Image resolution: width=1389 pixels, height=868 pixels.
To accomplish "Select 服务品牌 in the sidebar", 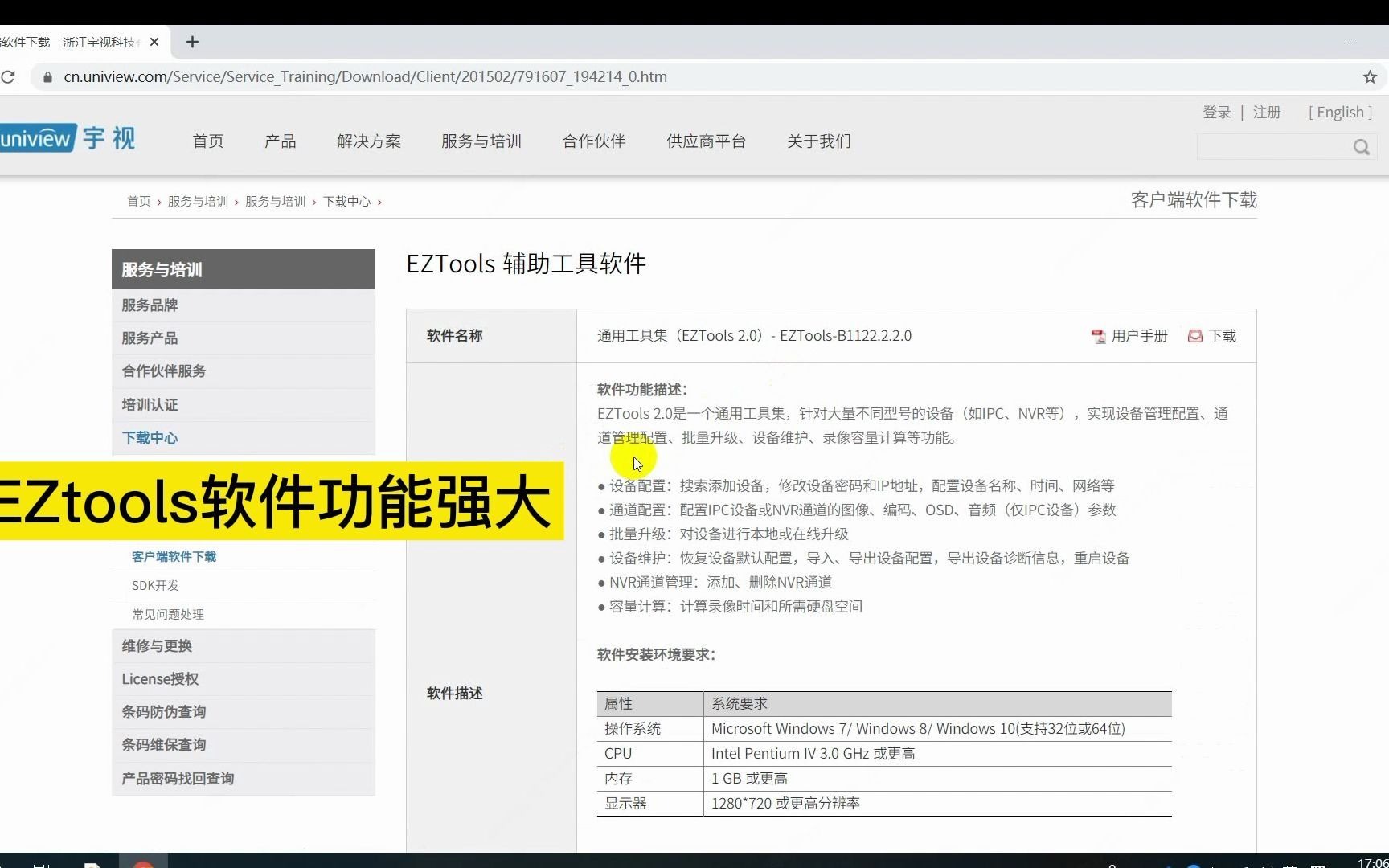I will 244,305.
